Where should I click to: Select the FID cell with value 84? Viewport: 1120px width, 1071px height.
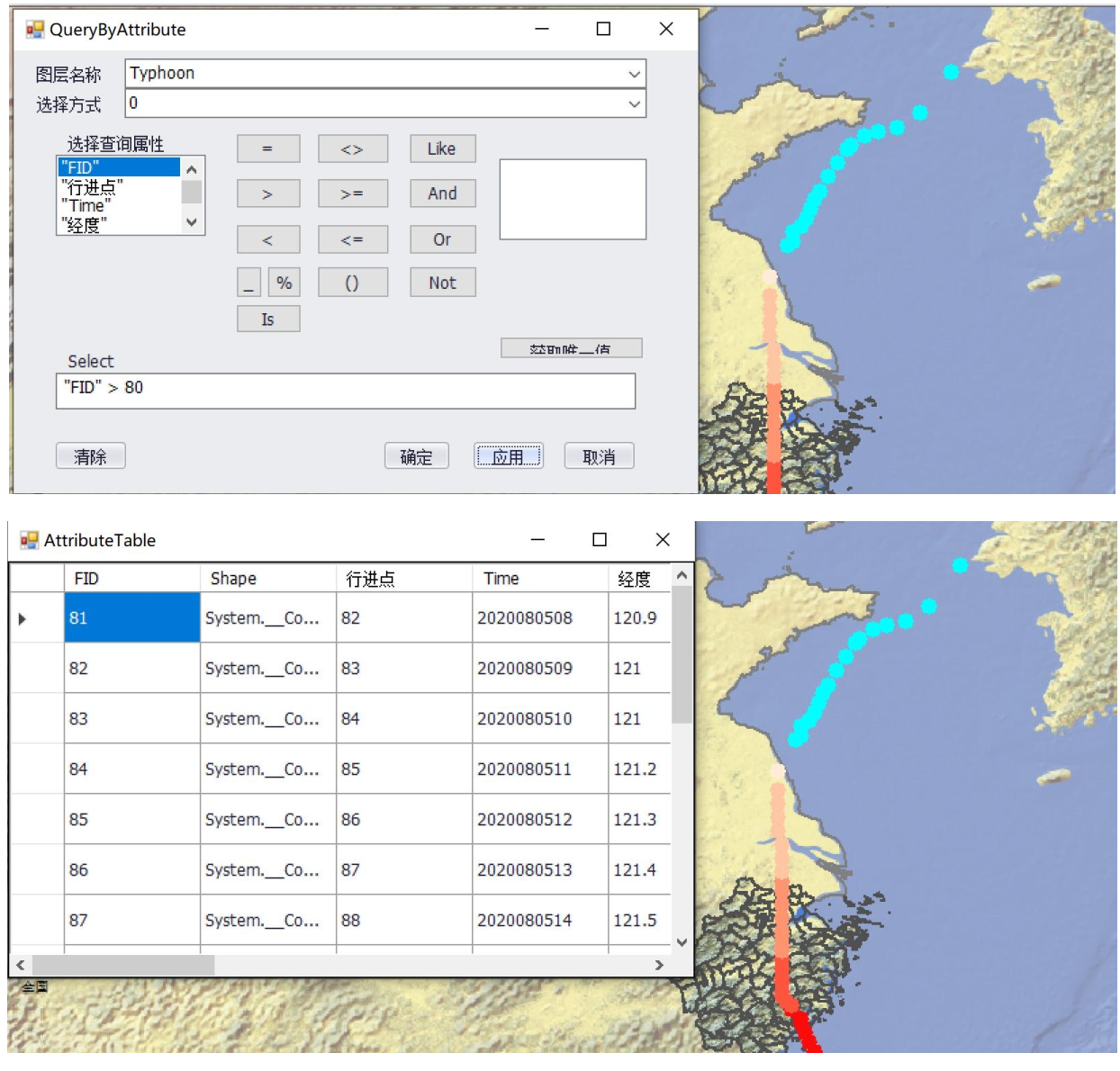132,769
